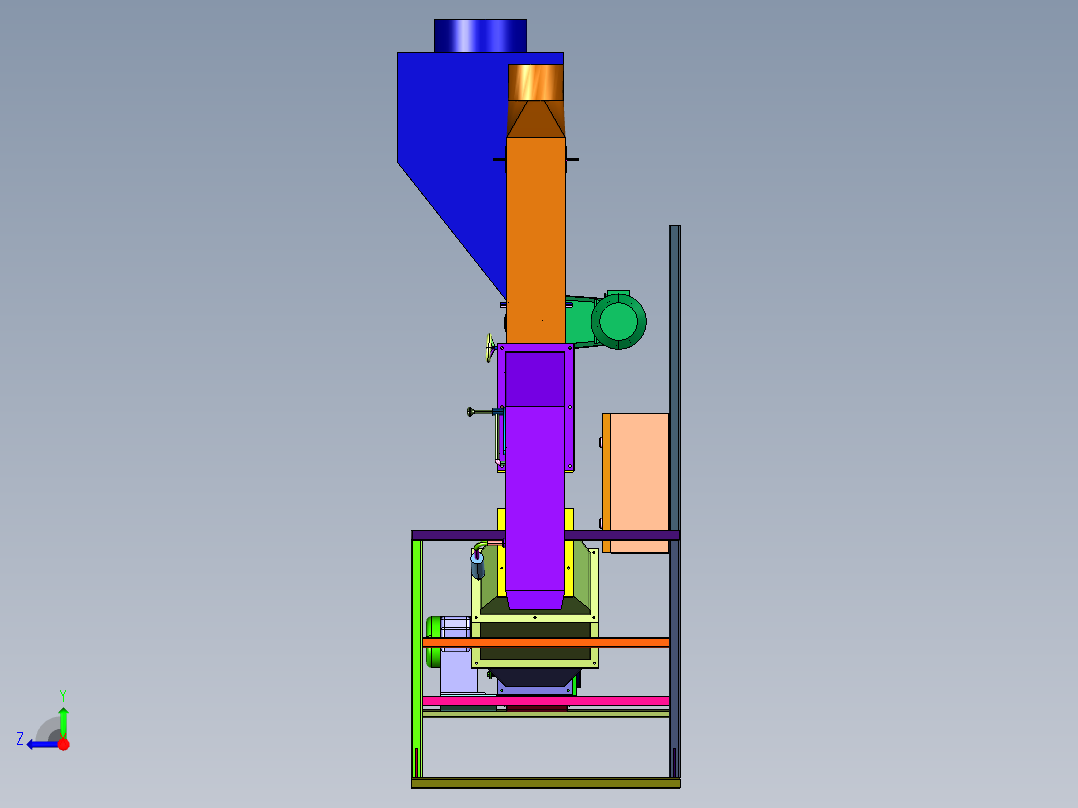The width and height of the screenshot is (1078, 808).
Task: Click the 'Y' label on the triad
Action: pyautogui.click(x=63, y=695)
